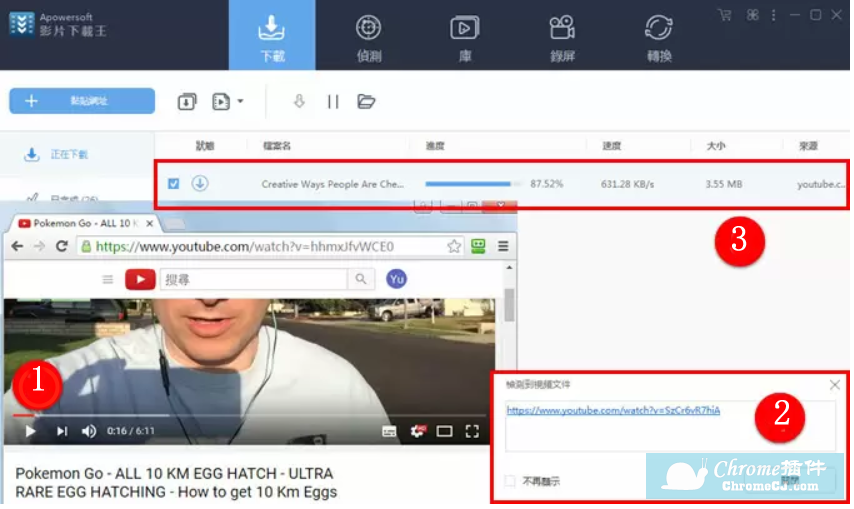The height and width of the screenshot is (509, 854).
Task: Skip to next video
Action: click(62, 431)
